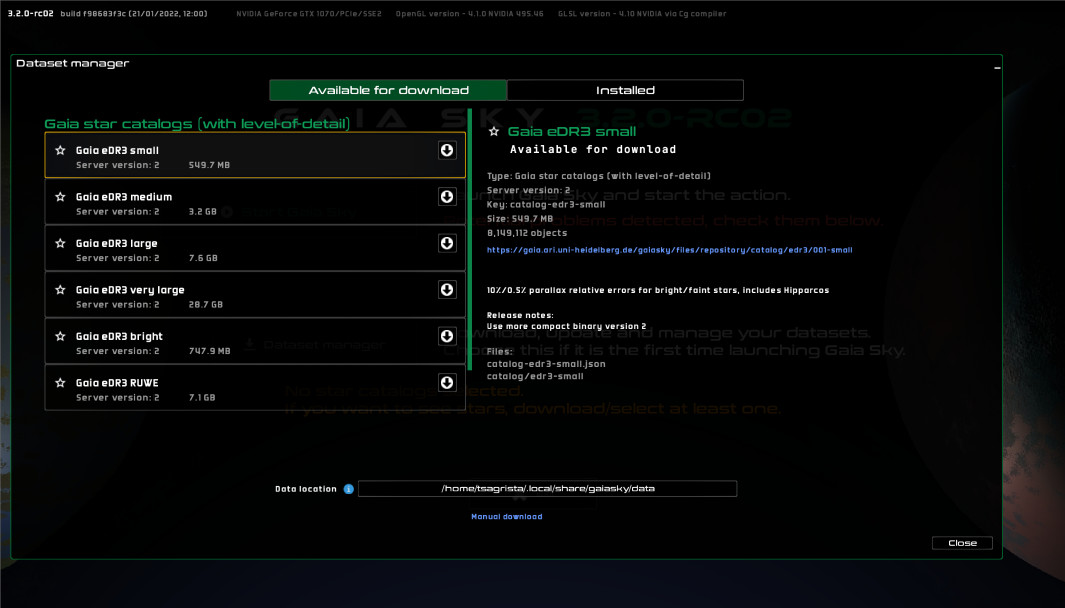
Task: Download the Gaia eDR3 bright catalog
Action: click(x=446, y=336)
